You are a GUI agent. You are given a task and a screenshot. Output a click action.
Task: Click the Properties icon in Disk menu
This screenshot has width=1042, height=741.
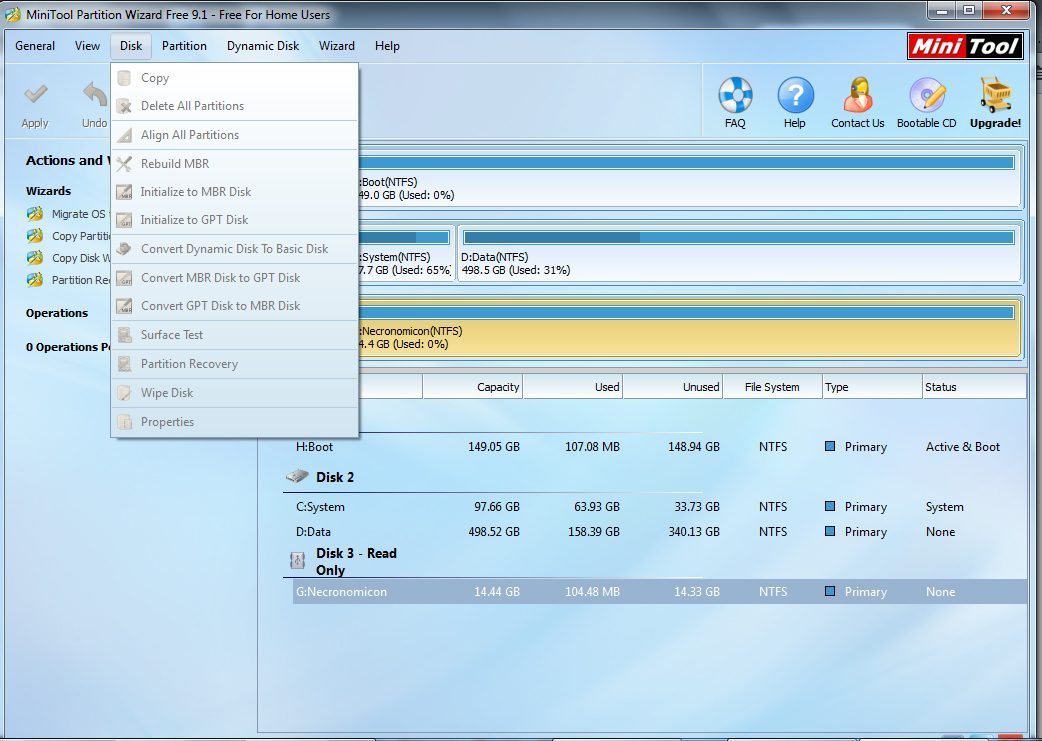(124, 422)
